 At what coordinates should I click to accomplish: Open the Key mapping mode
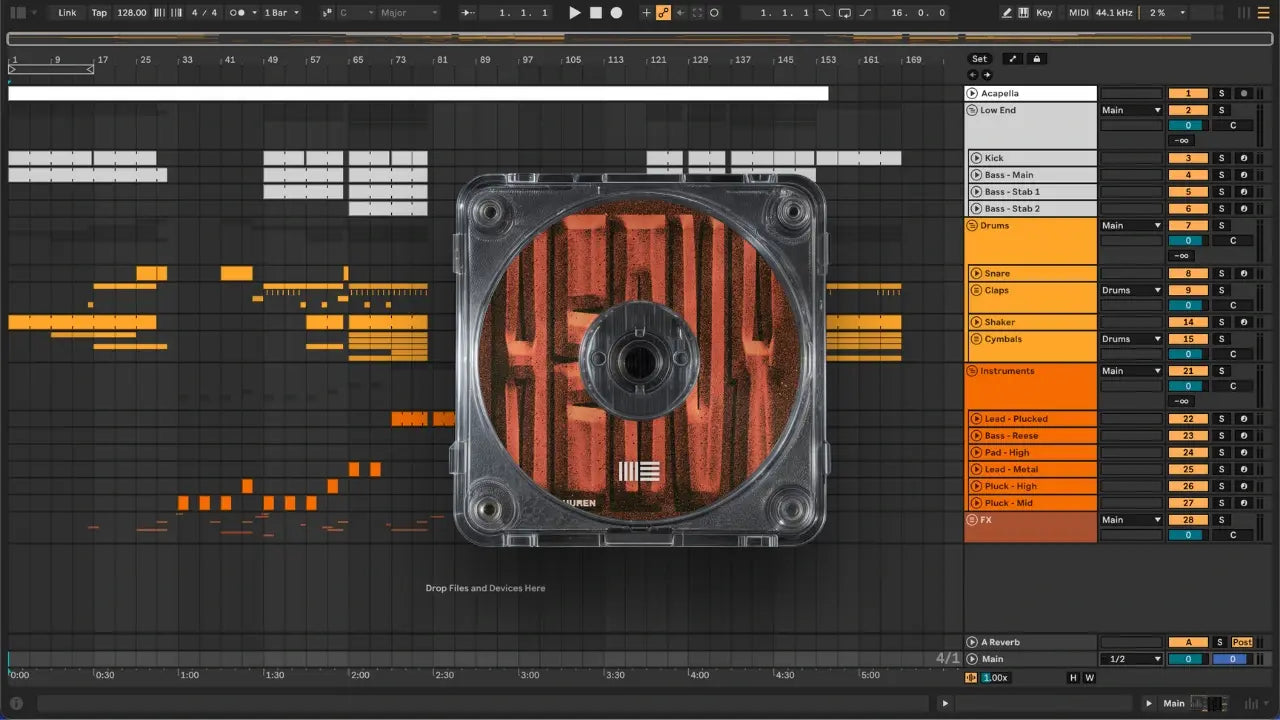1044,13
